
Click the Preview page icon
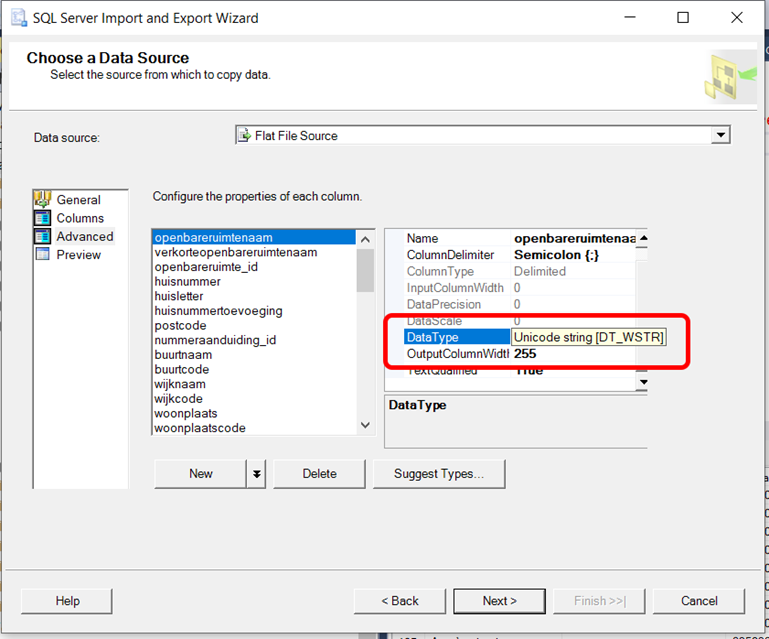pyautogui.click(x=43, y=254)
